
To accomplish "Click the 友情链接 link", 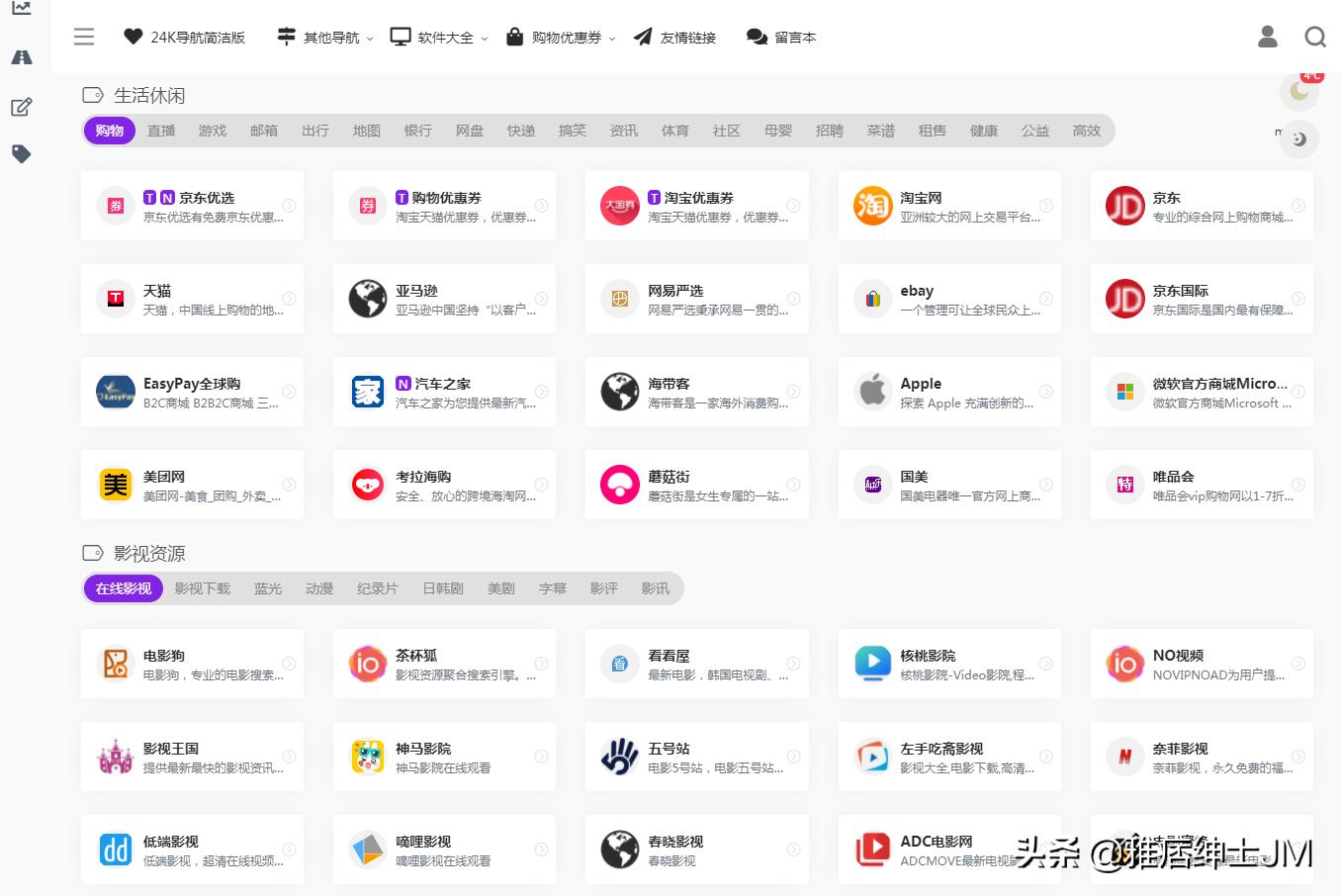I will (x=674, y=37).
